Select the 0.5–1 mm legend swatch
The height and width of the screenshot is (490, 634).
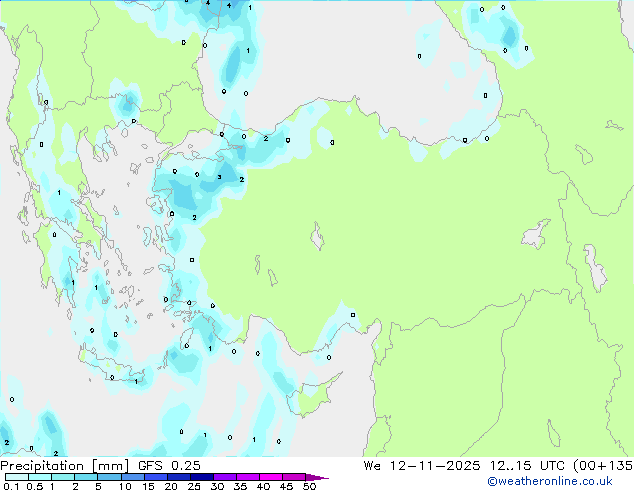point(40,477)
